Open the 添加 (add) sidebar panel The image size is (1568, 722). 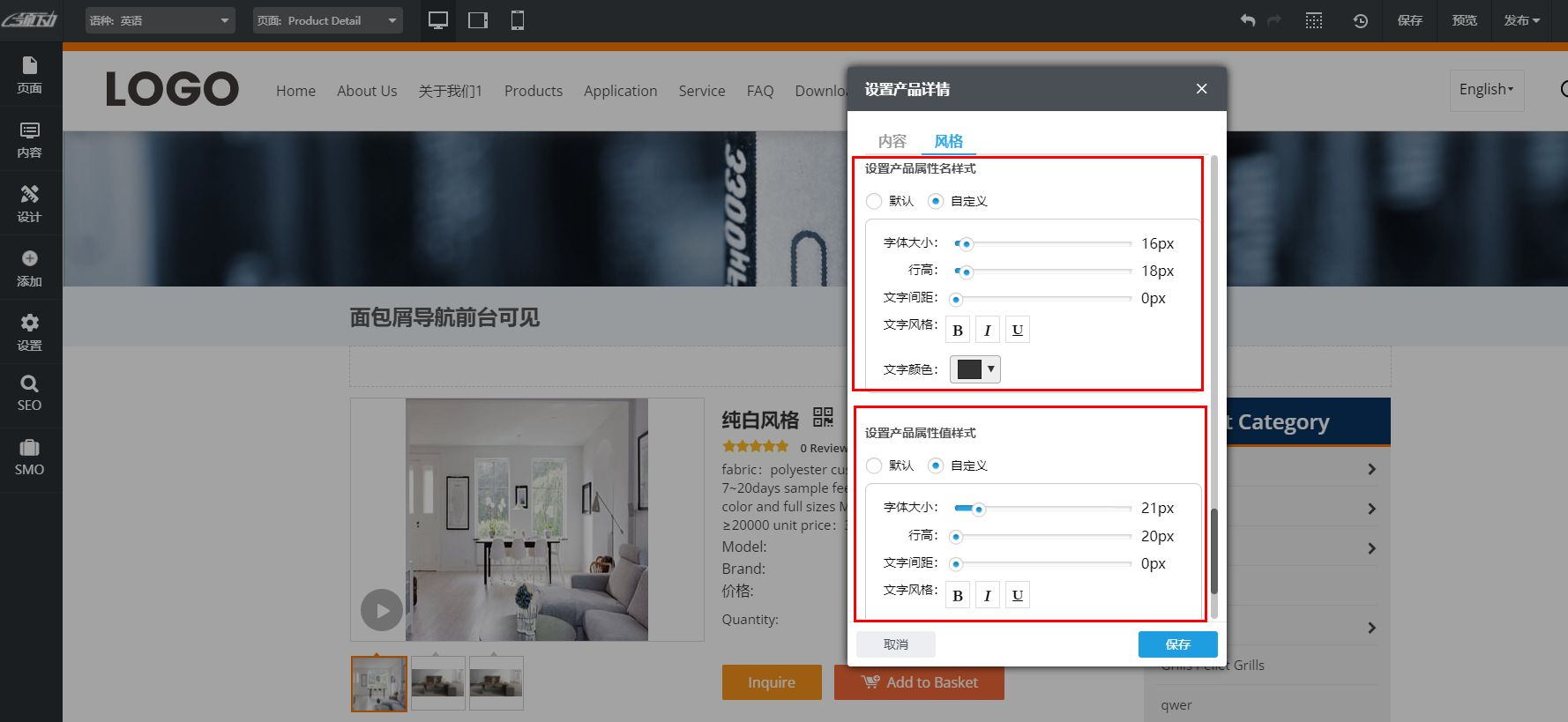tap(30, 268)
